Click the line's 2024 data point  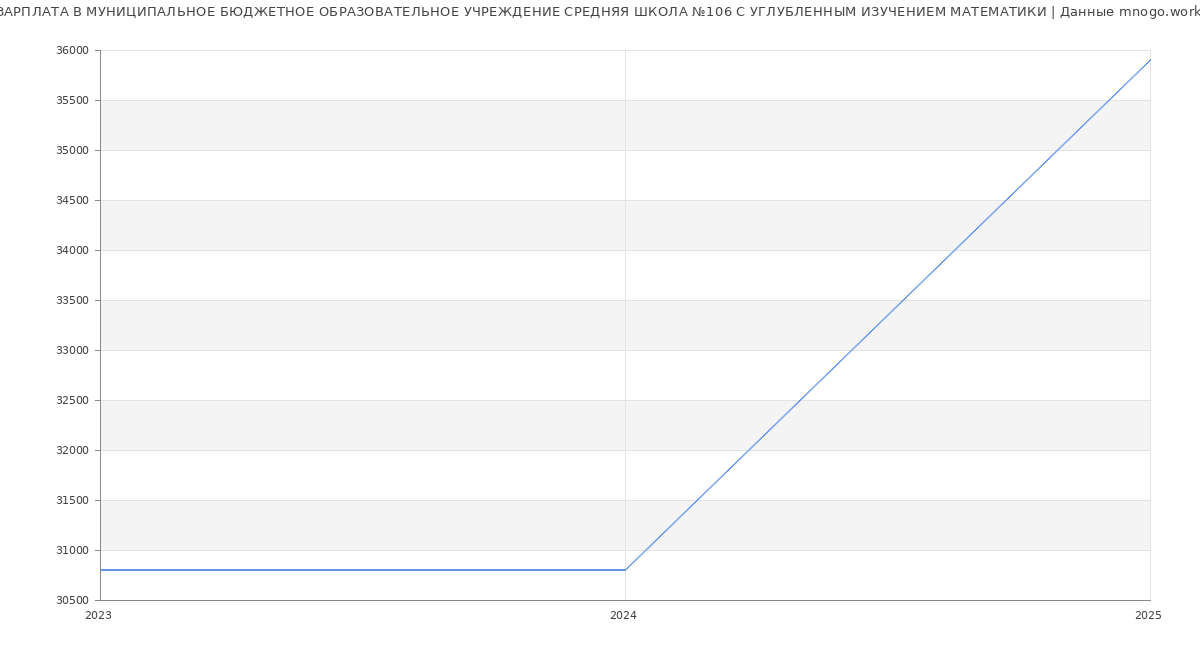625,570
